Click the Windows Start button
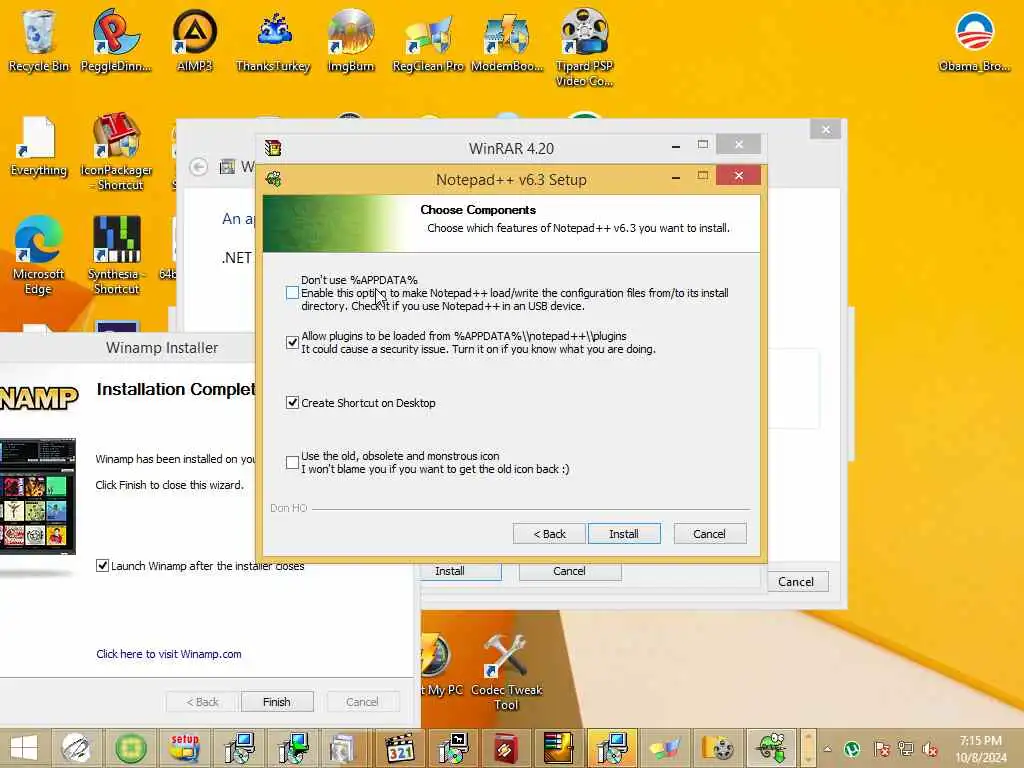This screenshot has height=768, width=1024. tap(24, 748)
